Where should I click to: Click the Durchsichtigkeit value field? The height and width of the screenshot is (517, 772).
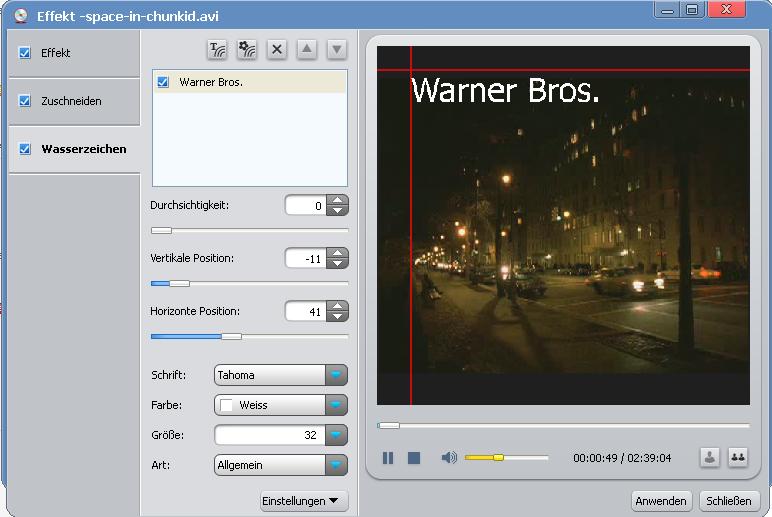click(306, 205)
